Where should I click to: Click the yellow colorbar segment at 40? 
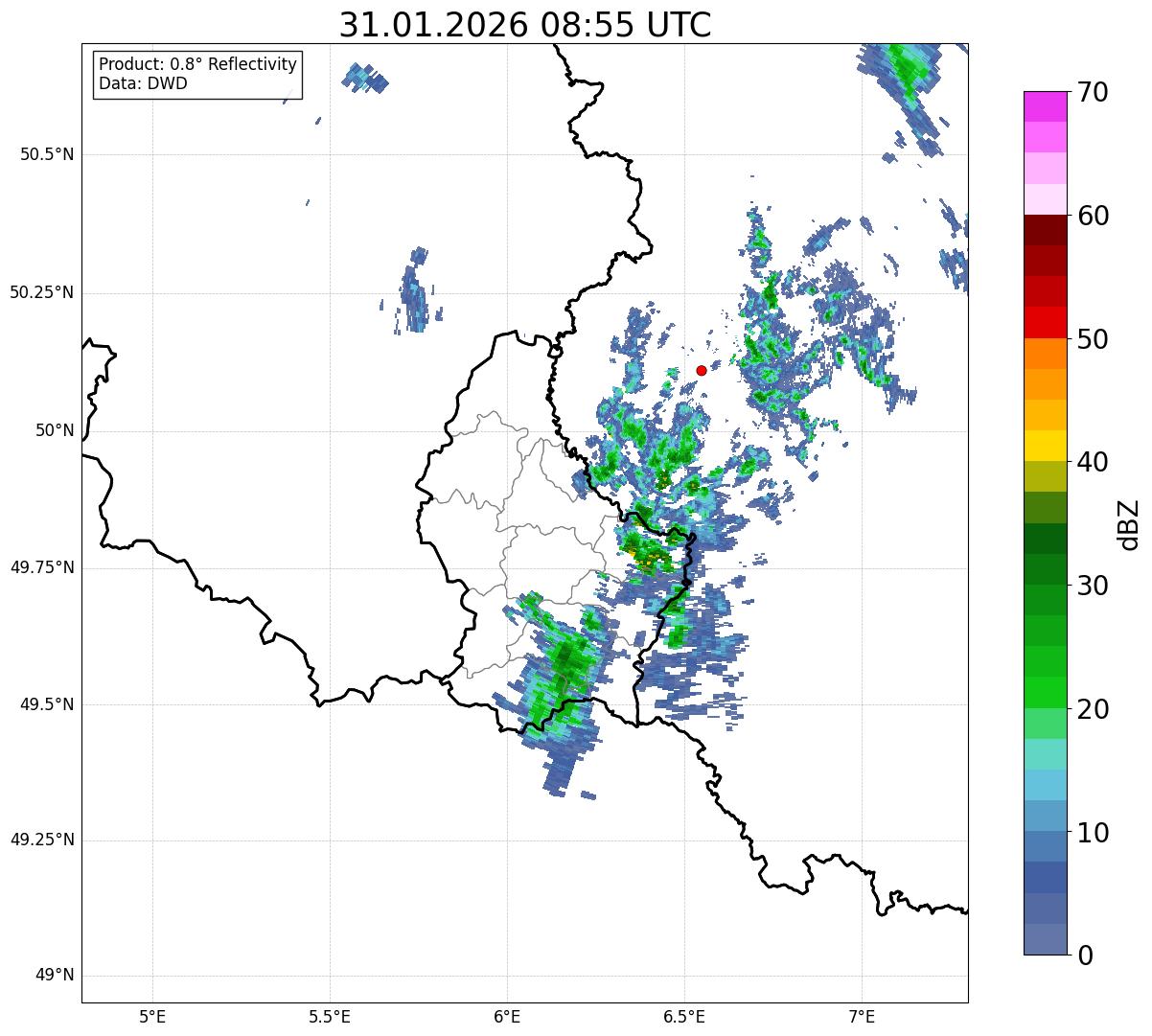[x=1045, y=446]
